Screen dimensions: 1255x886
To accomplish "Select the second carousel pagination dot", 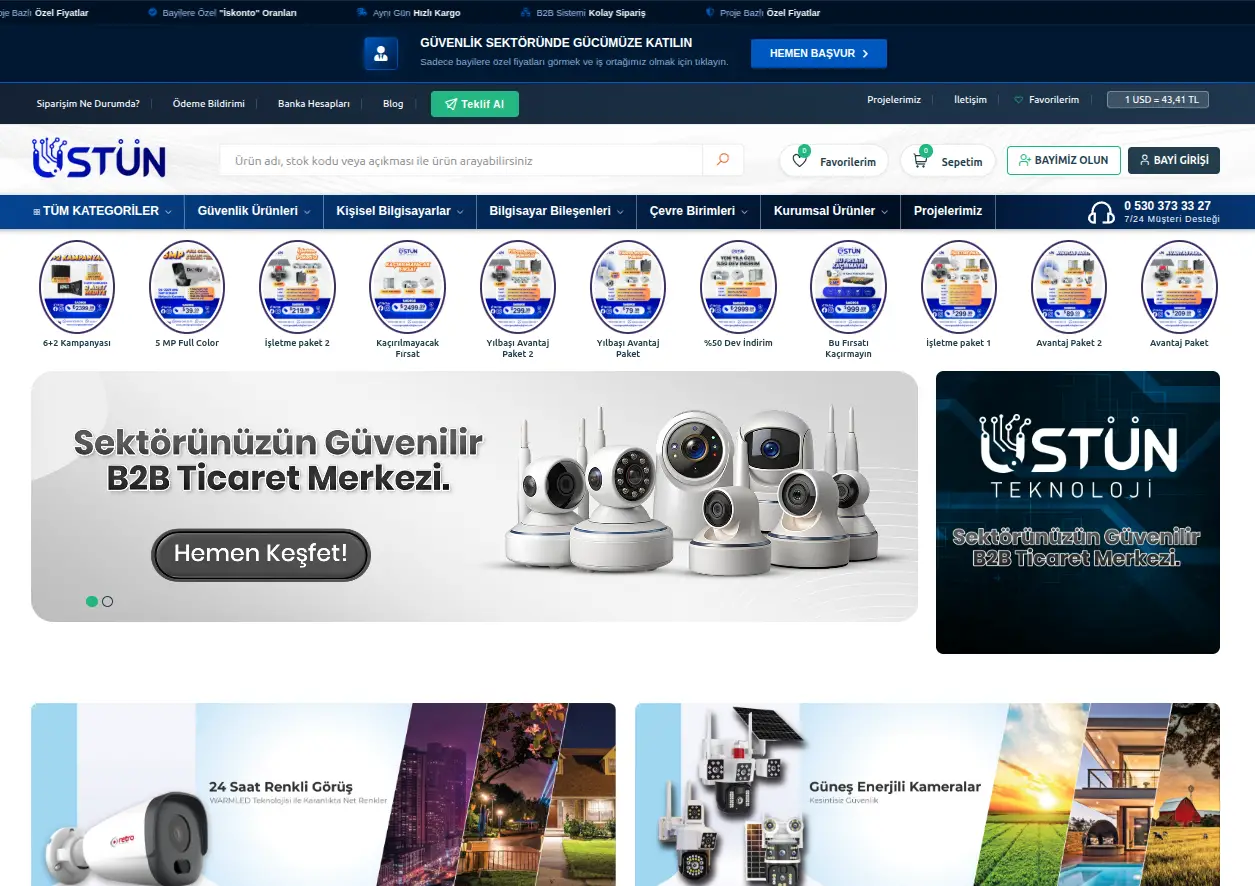I will [107, 601].
